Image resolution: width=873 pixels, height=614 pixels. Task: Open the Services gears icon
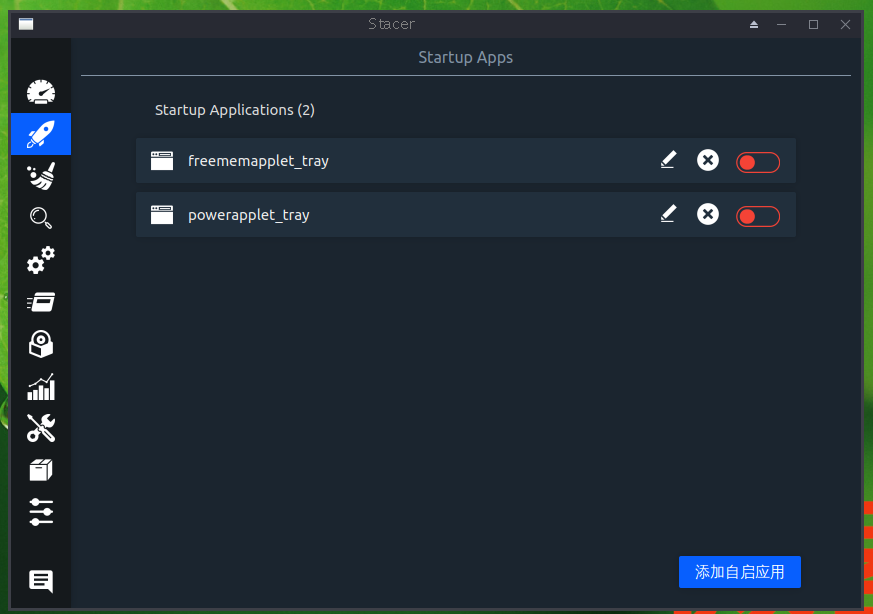[x=41, y=261]
